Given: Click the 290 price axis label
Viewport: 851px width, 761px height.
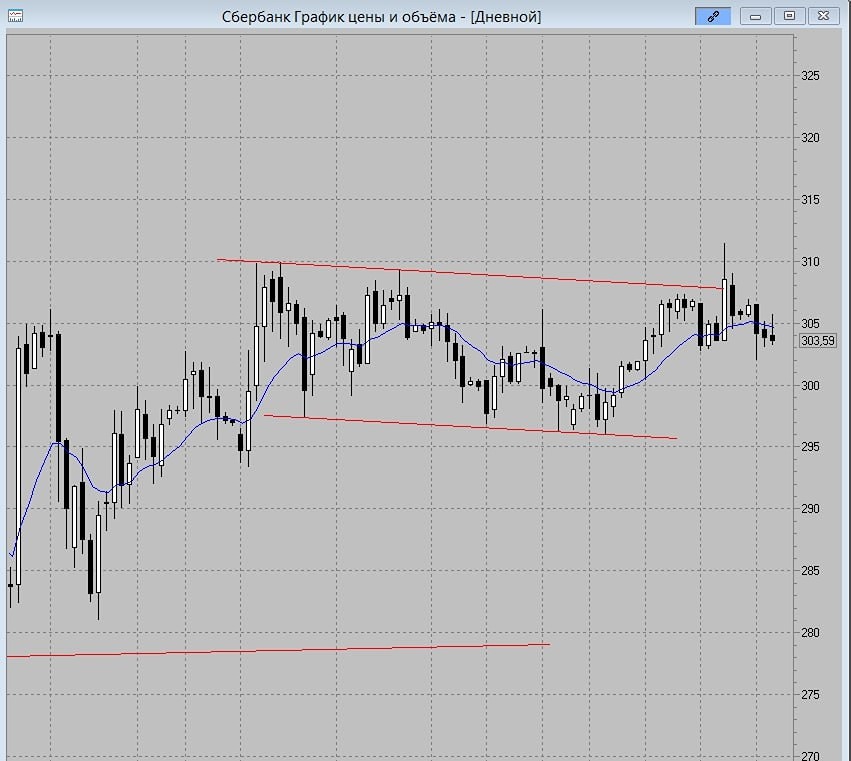Looking at the screenshot, I should coord(810,509).
